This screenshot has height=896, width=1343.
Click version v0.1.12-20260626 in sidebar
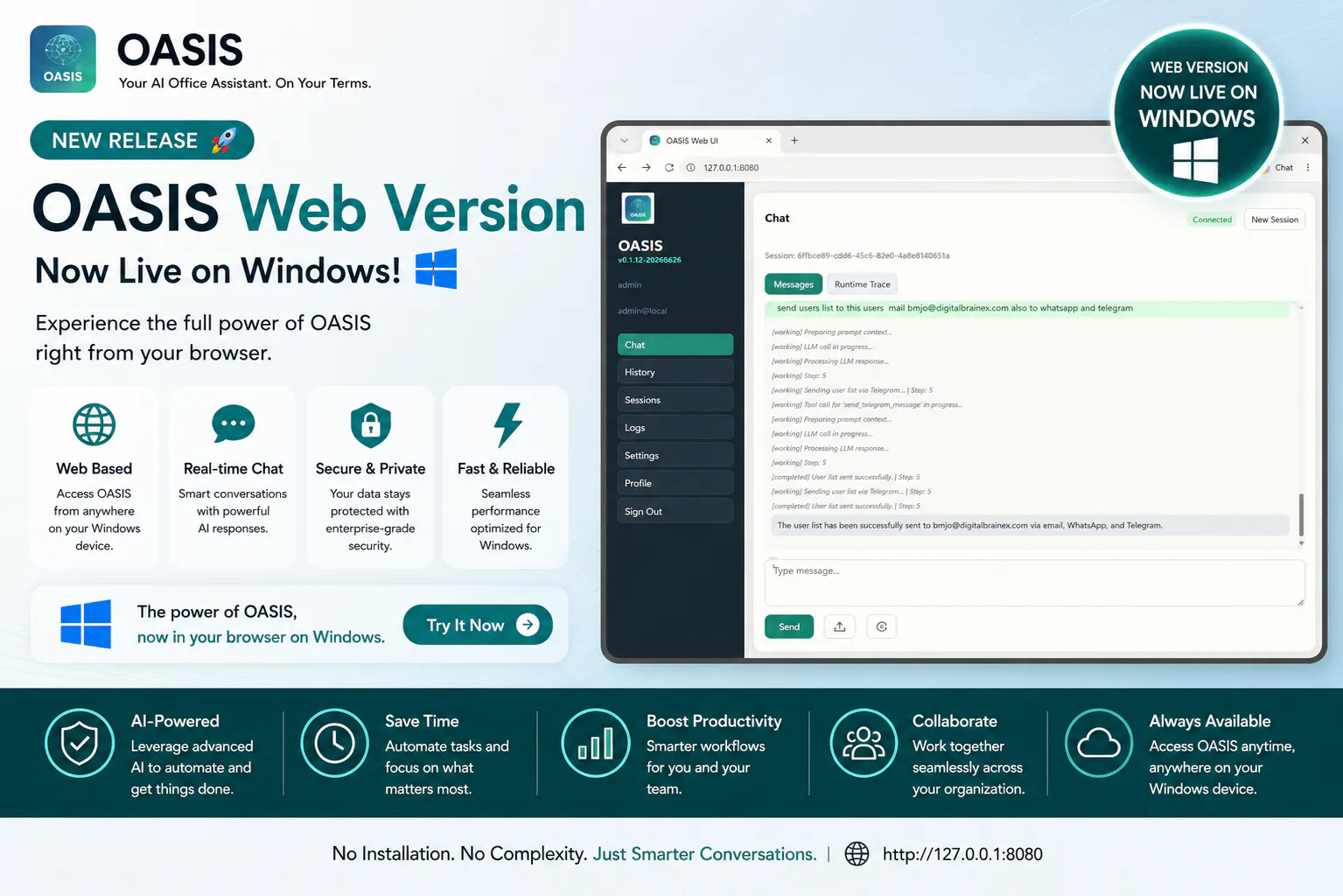649,260
